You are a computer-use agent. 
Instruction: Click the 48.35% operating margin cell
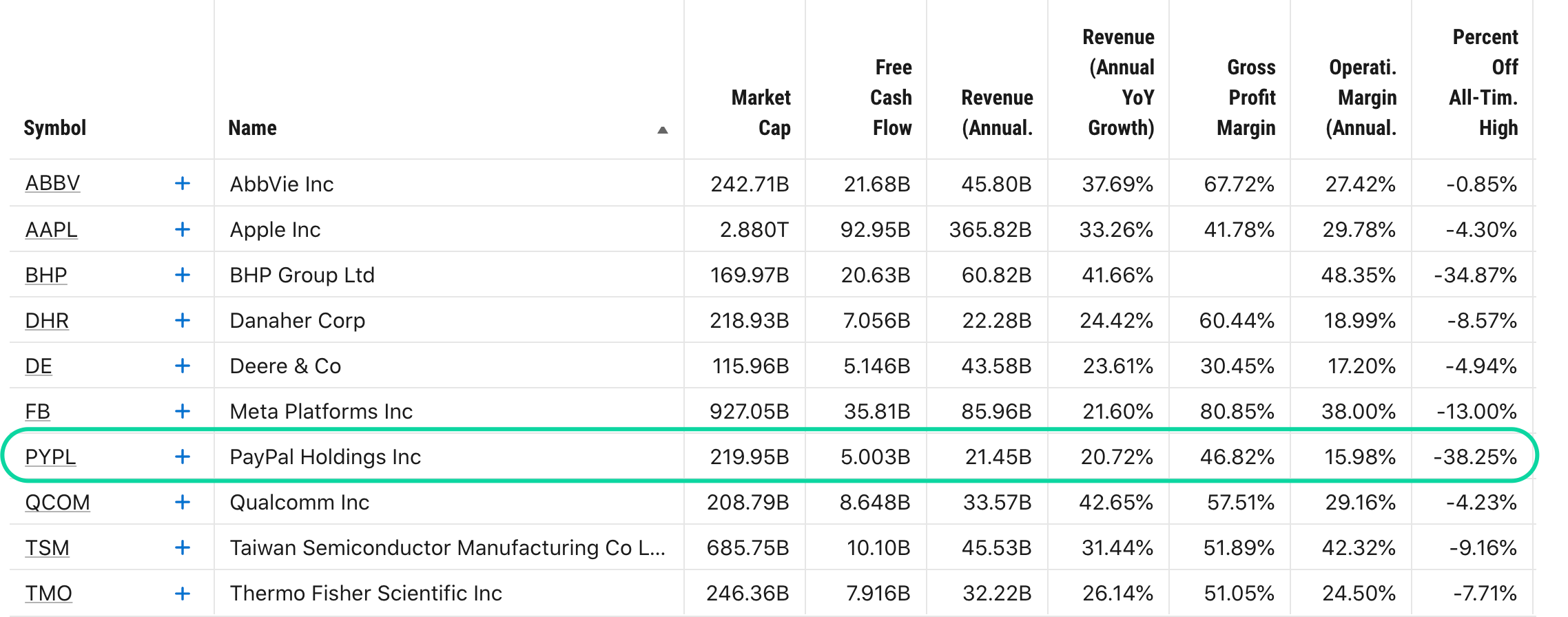click(1359, 275)
